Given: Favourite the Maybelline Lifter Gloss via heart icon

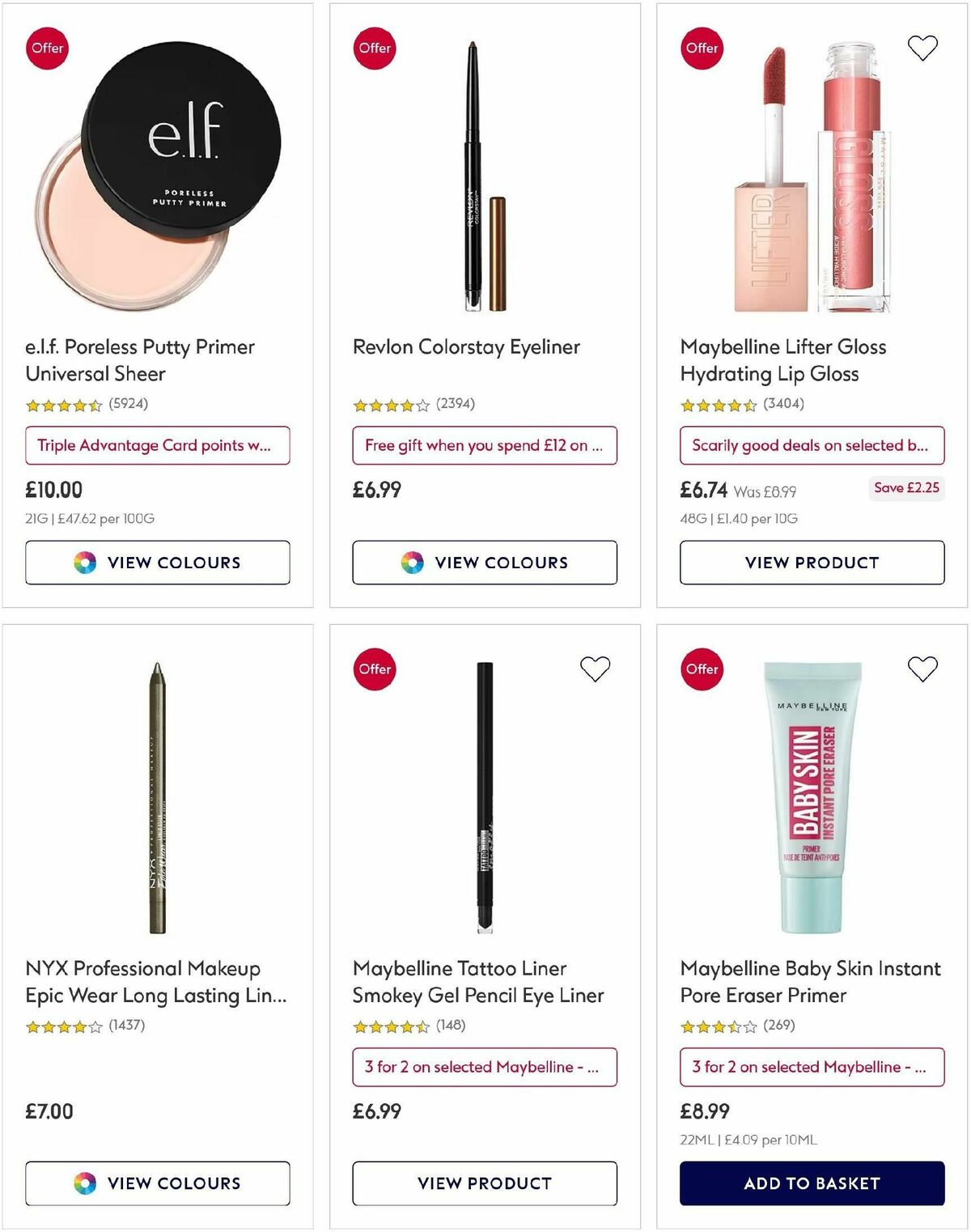Looking at the screenshot, I should click(x=922, y=50).
